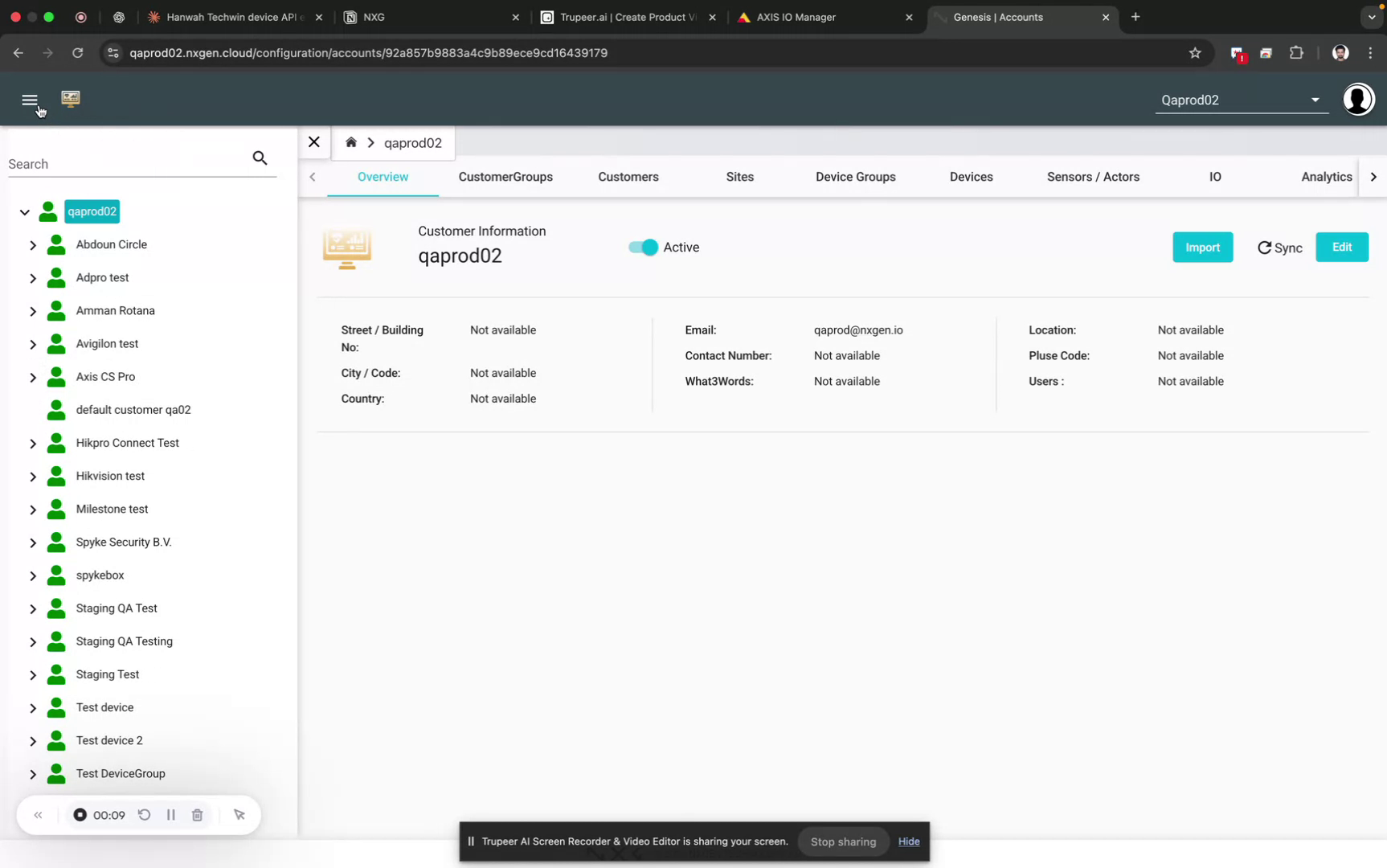The height and width of the screenshot is (868, 1387).
Task: Pause the recording in the recorder toolbar
Action: [170, 814]
